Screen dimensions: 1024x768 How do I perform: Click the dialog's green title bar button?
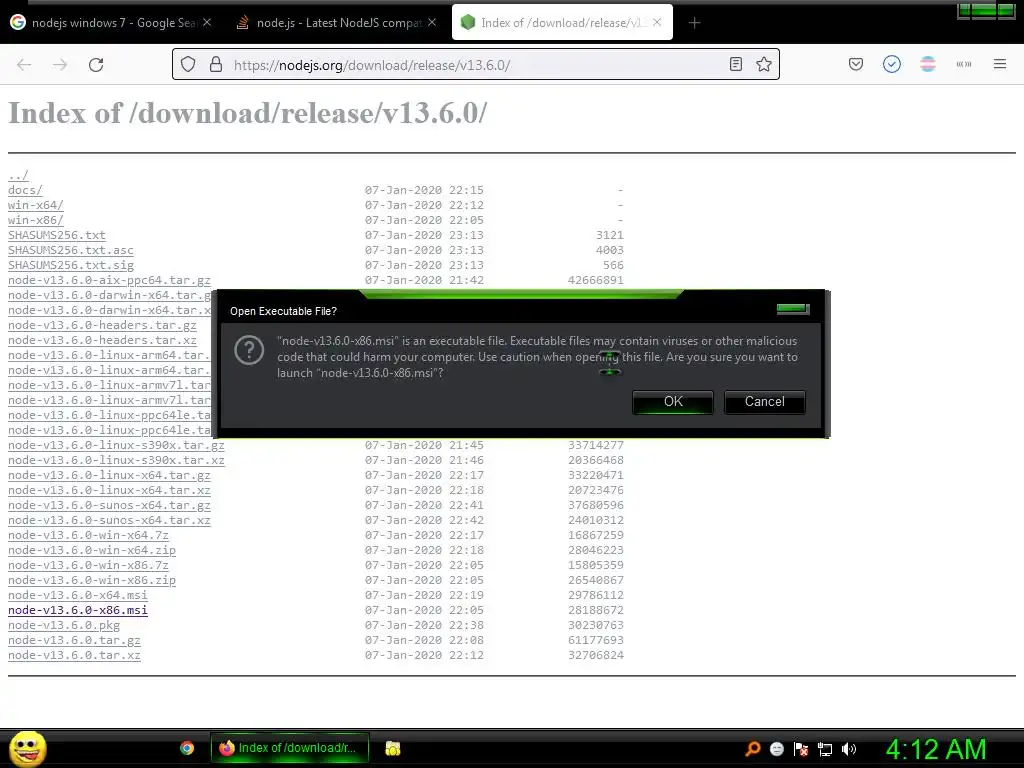coord(793,309)
